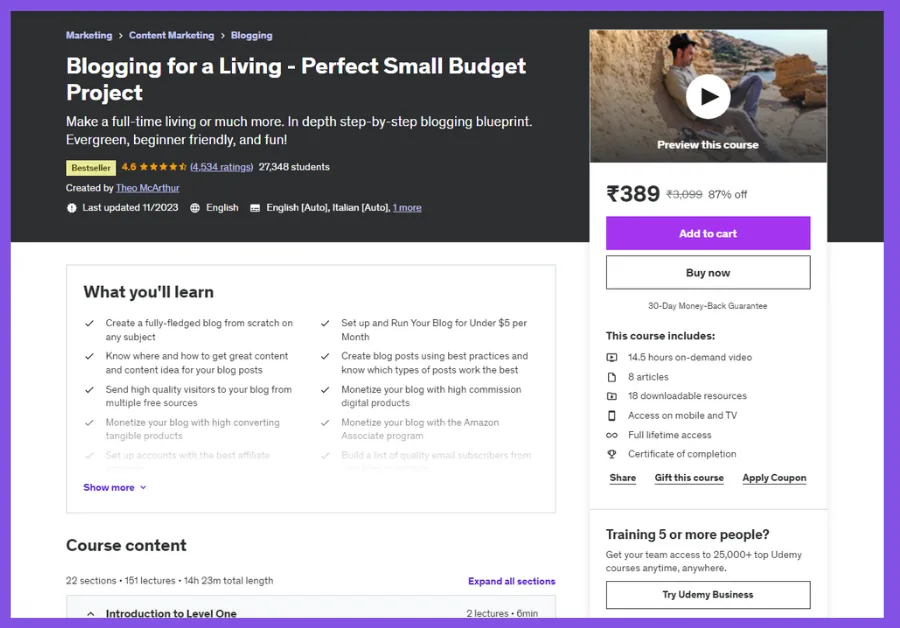Click the lifetime access infinity icon
Viewport: 900px width, 628px height.
[x=612, y=435]
